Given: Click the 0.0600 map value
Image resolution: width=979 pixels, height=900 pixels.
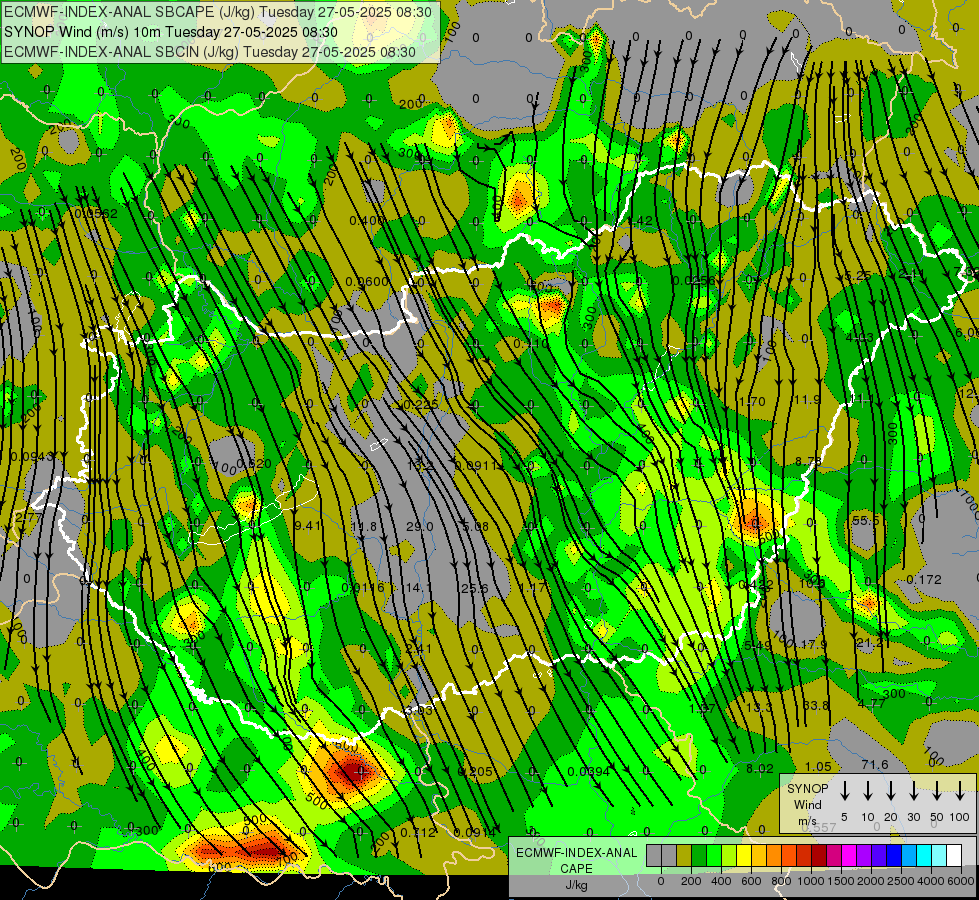Looking at the screenshot, I should (367, 282).
